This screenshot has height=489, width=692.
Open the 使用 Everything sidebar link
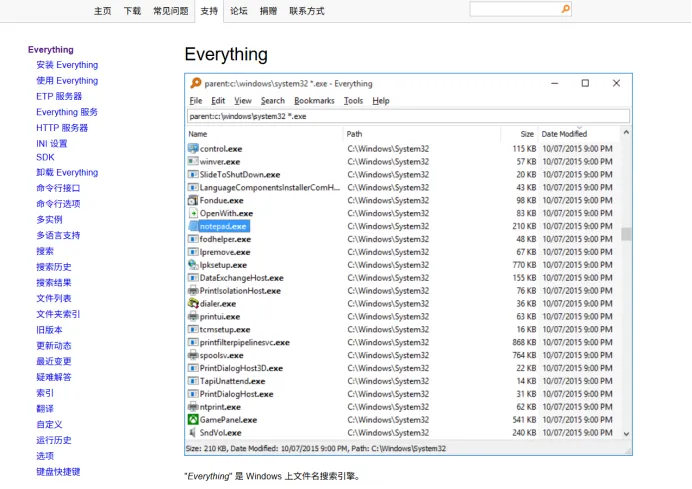[67, 81]
